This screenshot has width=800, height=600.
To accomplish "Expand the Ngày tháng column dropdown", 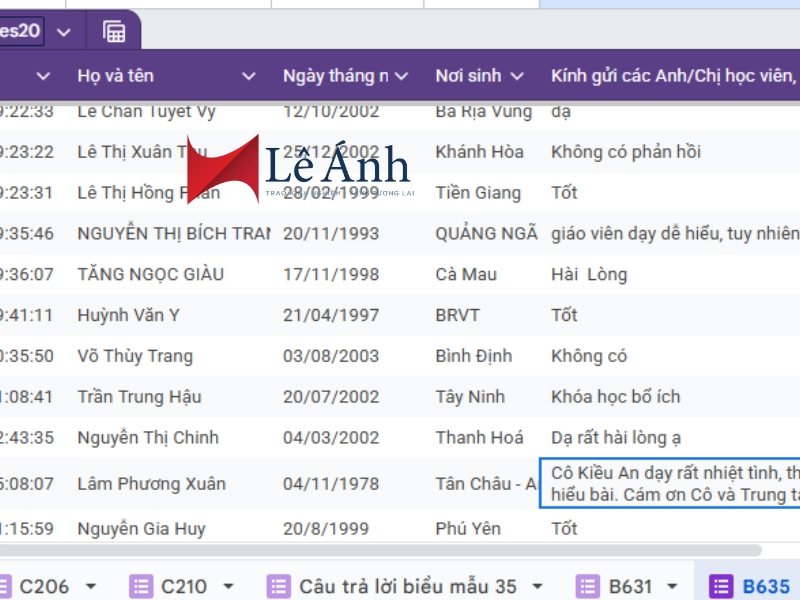I will coord(401,76).
